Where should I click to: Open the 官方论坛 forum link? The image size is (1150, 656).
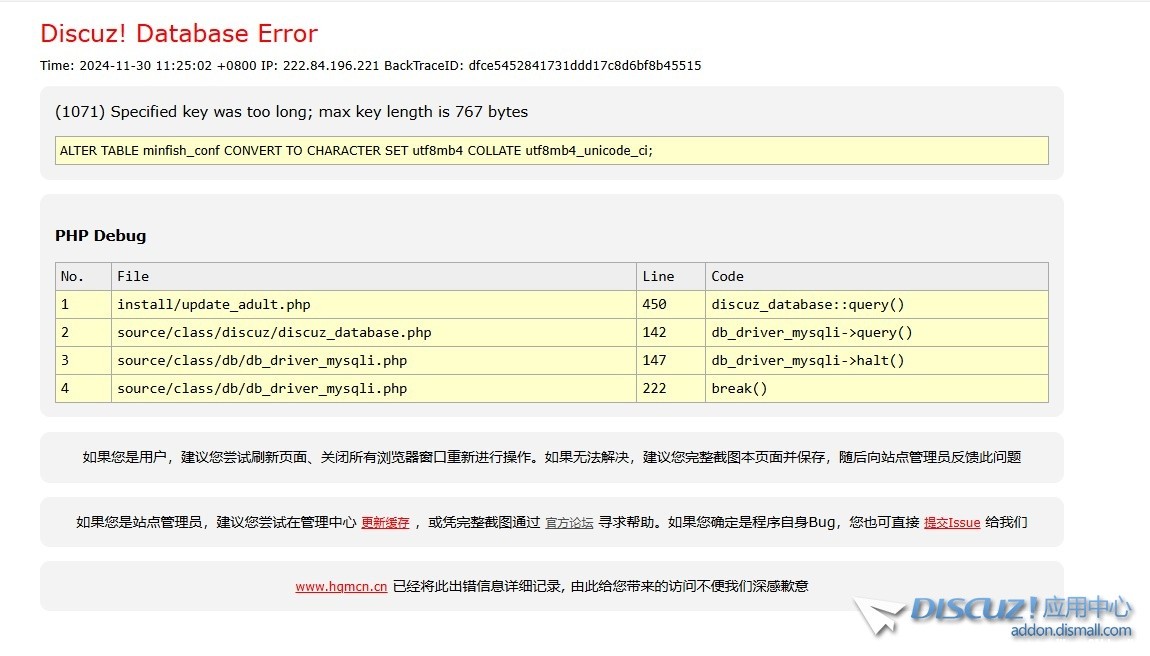point(569,522)
